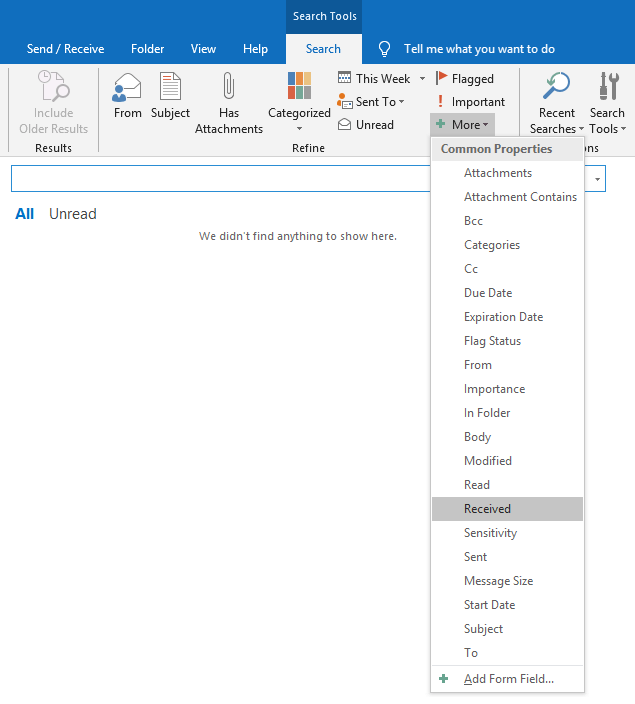The height and width of the screenshot is (704, 635).
Task: Select To property in menu
Action: 507,653
